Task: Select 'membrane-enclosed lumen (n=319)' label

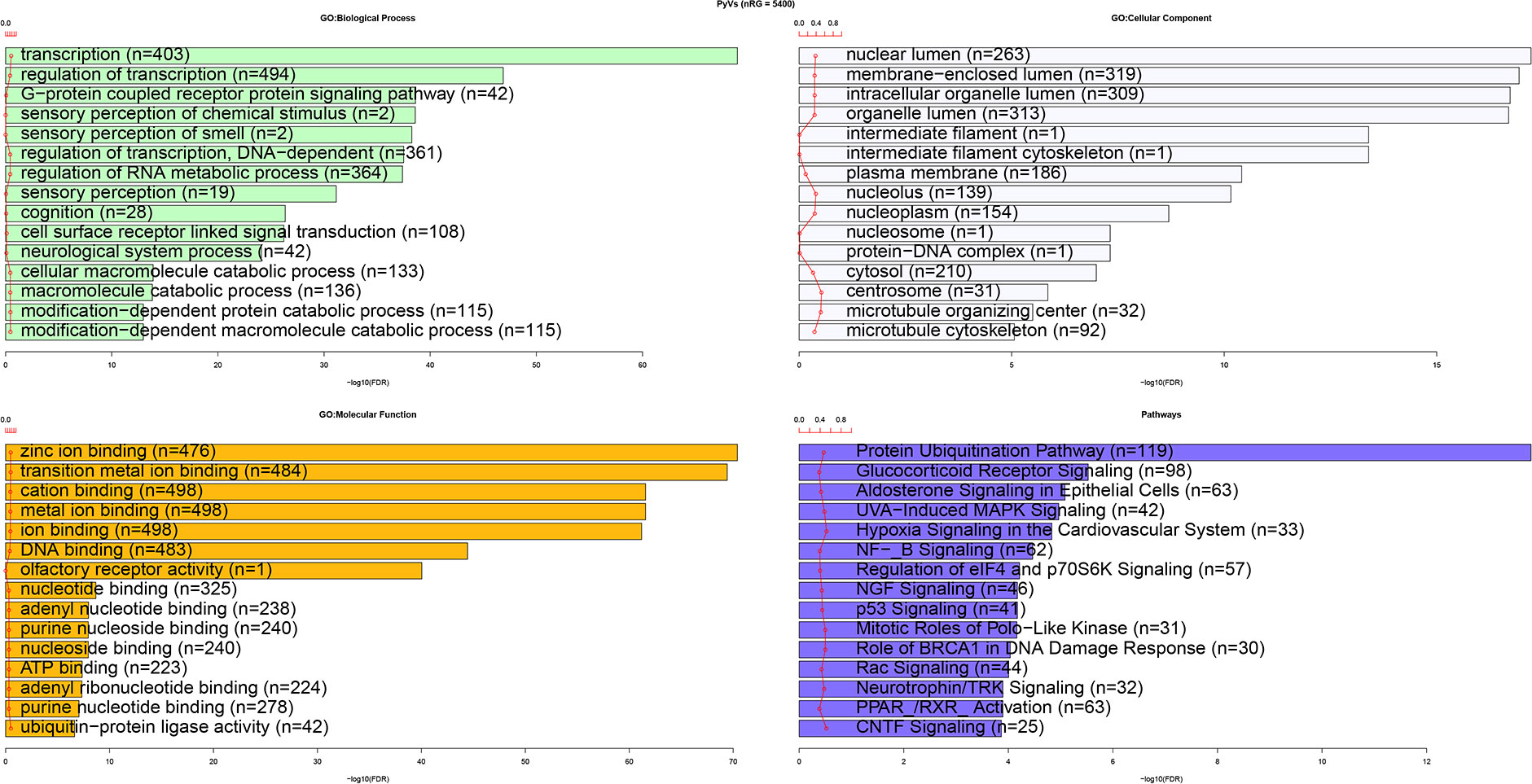Action: tap(994, 74)
